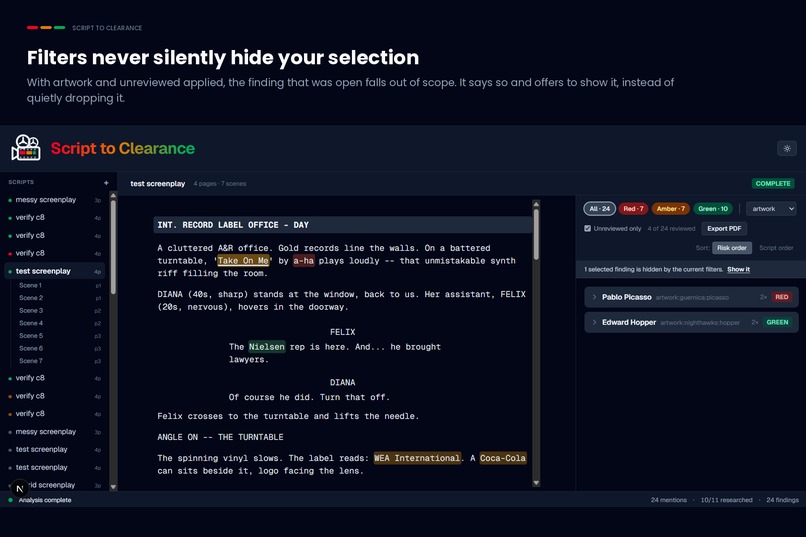Screen dimensions: 806x537
Task: Expand the Edward Hopper finding chevron
Action: tap(594, 322)
